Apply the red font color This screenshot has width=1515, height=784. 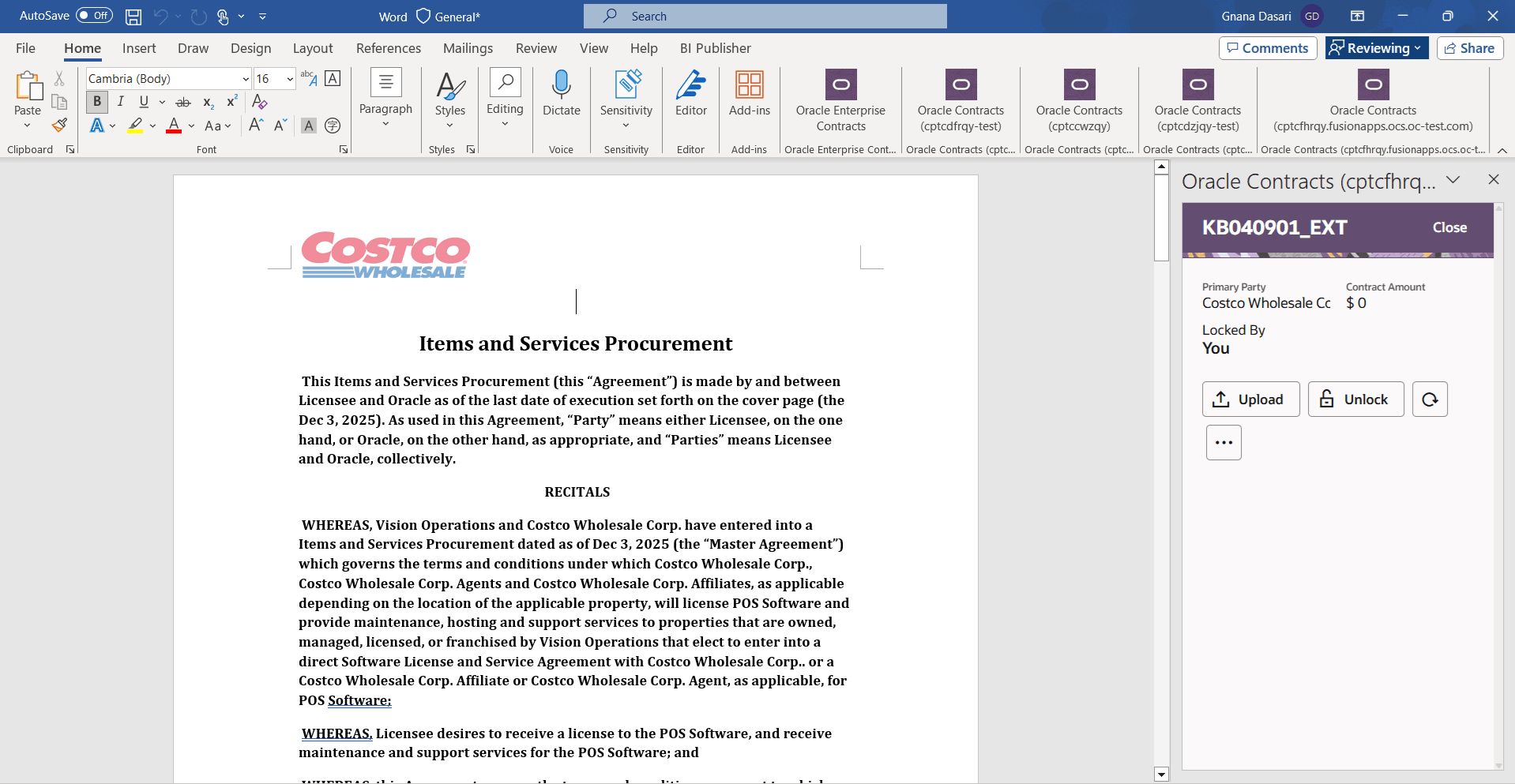(174, 126)
